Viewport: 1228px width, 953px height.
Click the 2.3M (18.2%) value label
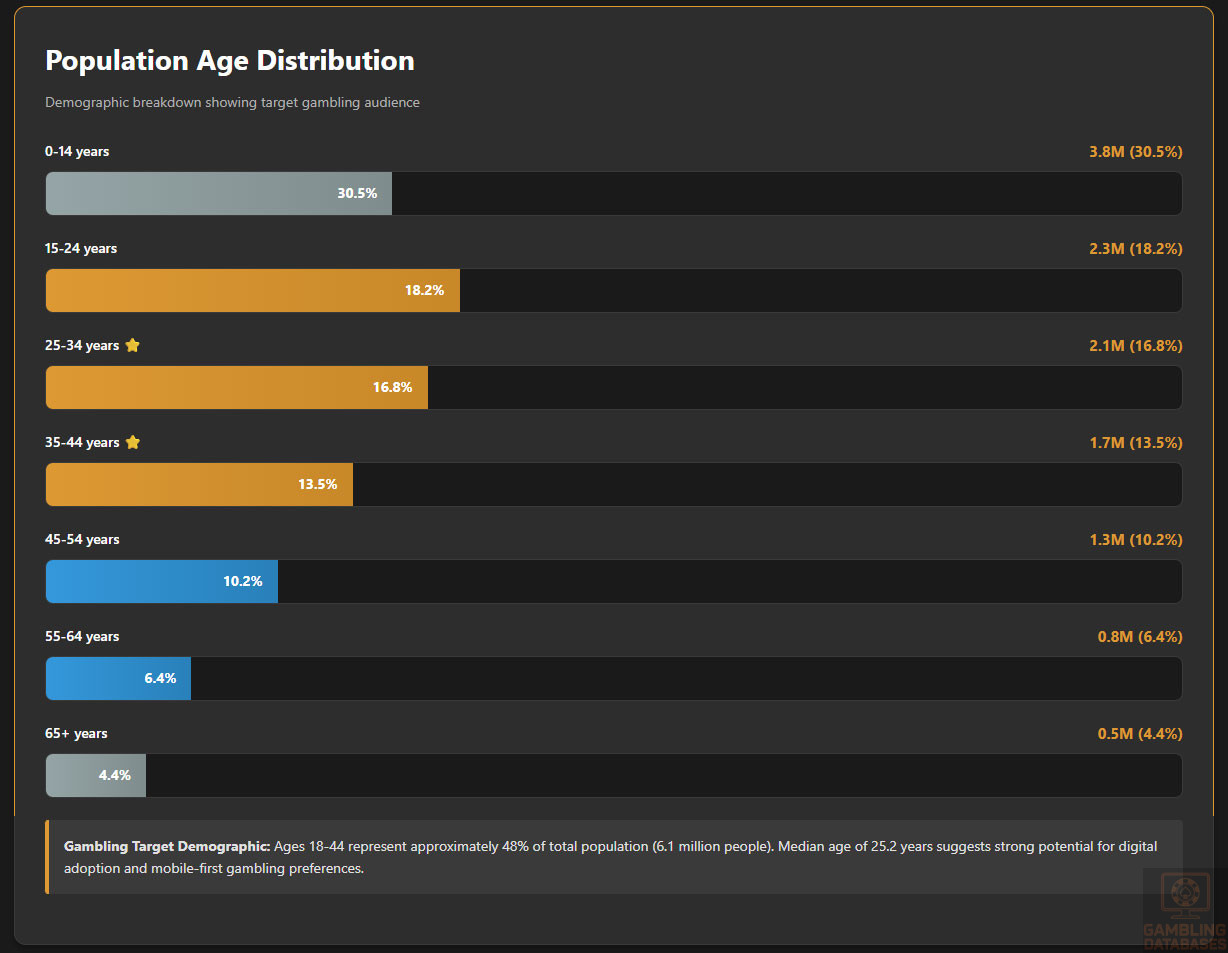pos(1135,249)
